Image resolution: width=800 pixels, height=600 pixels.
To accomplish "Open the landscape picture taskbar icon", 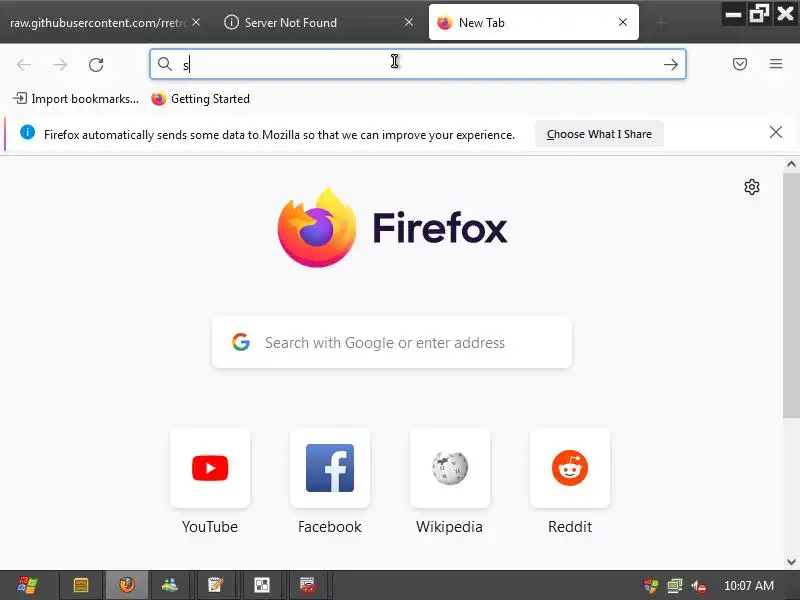I will pos(169,585).
